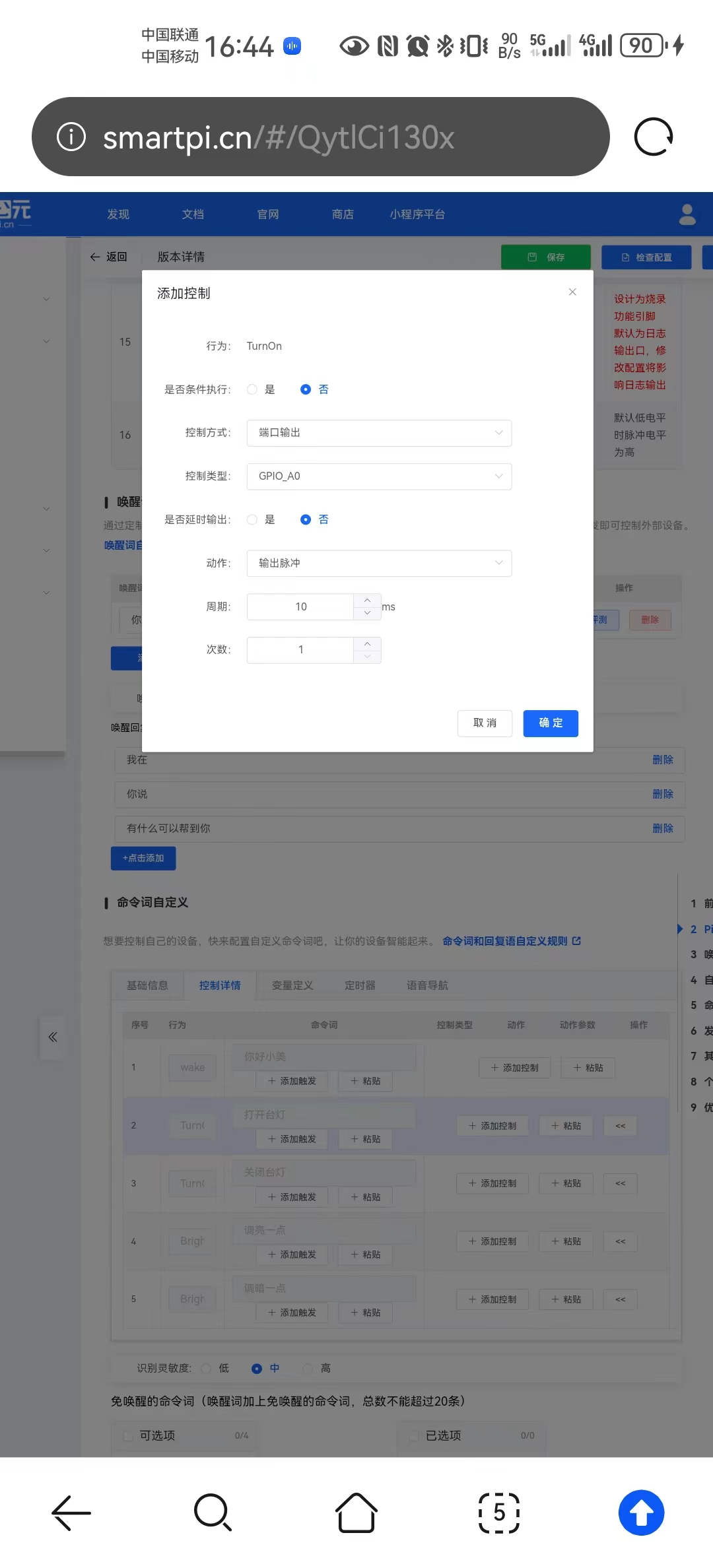This screenshot has height=1568, width=713.
Task: Expand row 4 with << button
Action: coord(620,1241)
